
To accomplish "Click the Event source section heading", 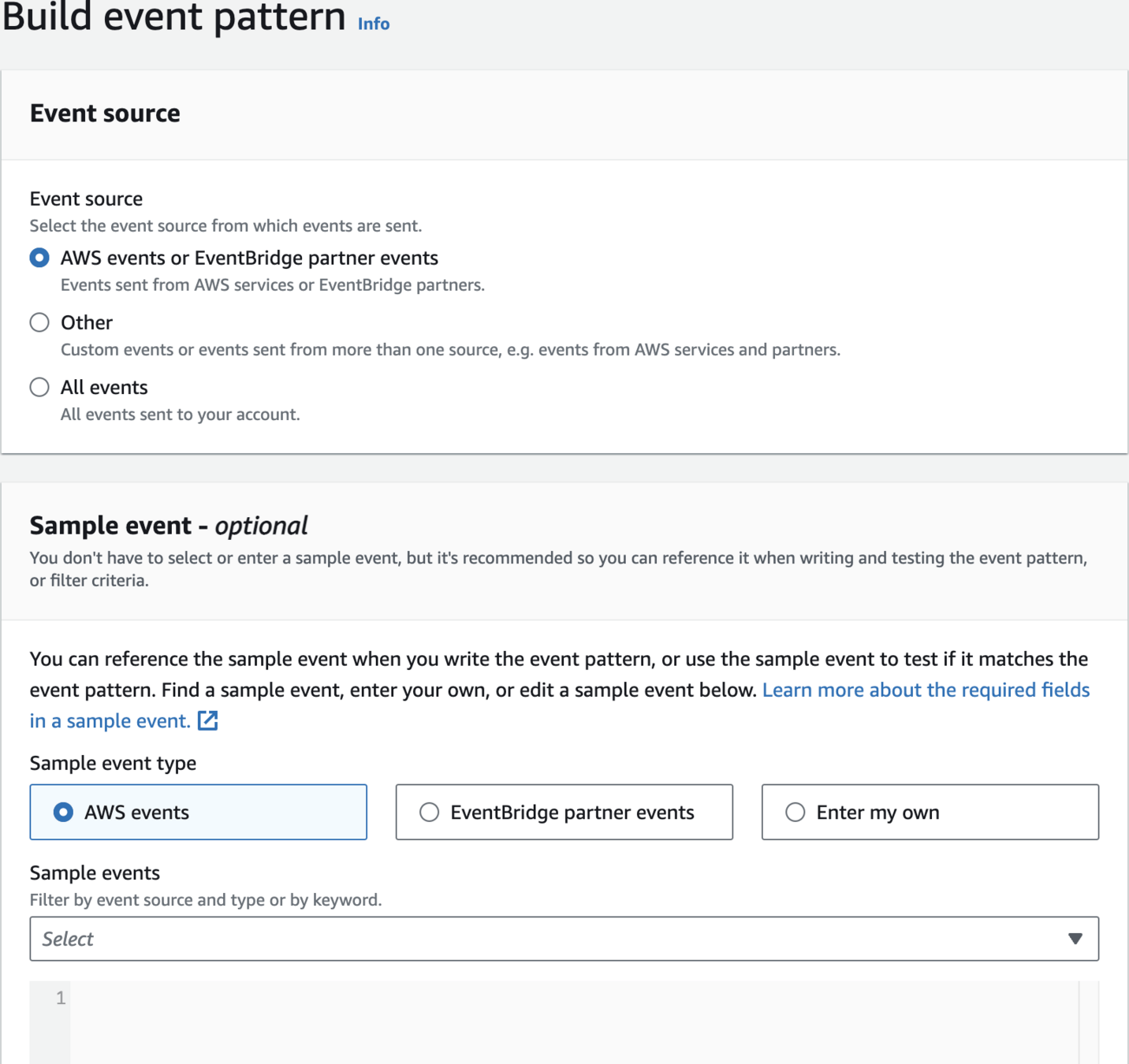I will [105, 113].
